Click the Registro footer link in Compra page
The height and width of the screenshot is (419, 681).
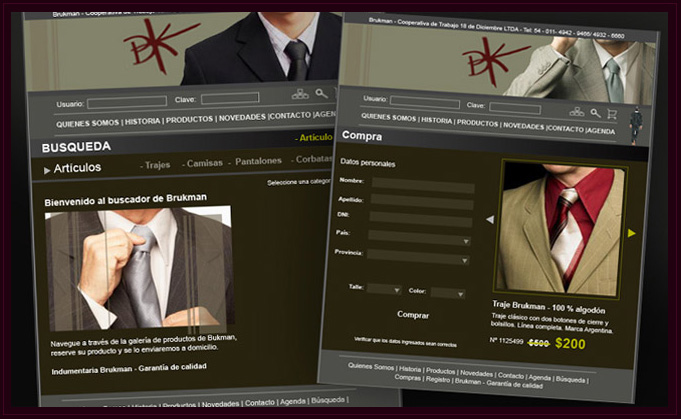[438, 379]
